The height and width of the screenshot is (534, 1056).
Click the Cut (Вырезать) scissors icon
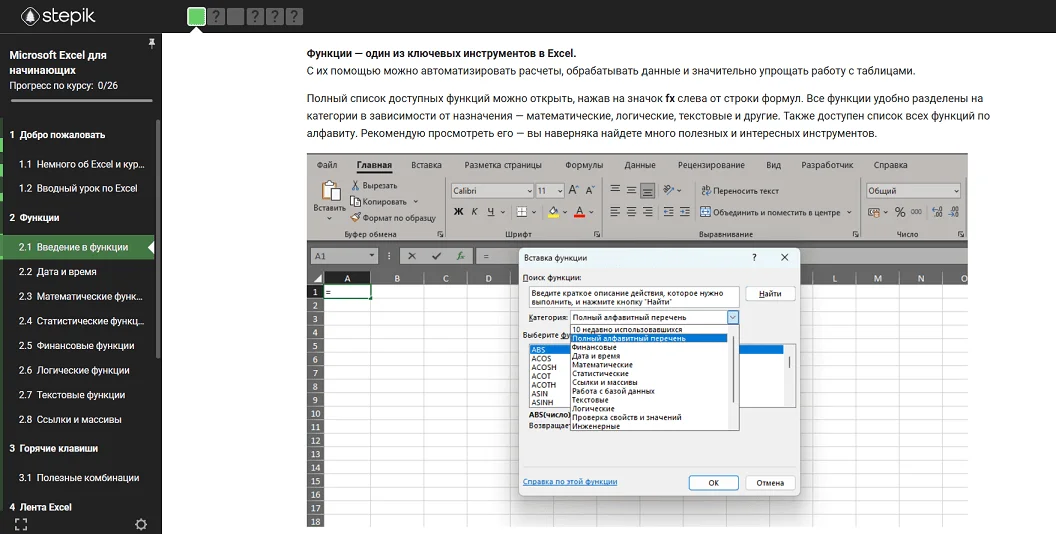(355, 186)
